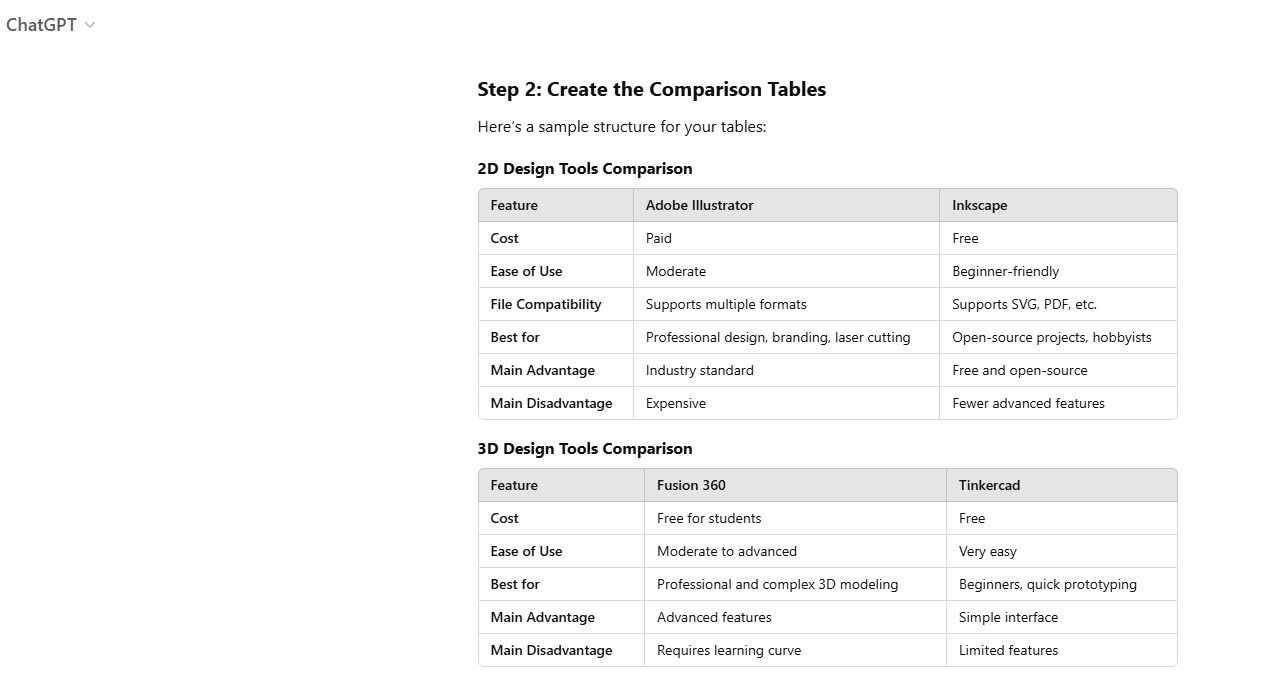Open the ChatGPT model selector dropdown
The width and height of the screenshot is (1276, 685).
pyautogui.click(x=42, y=25)
